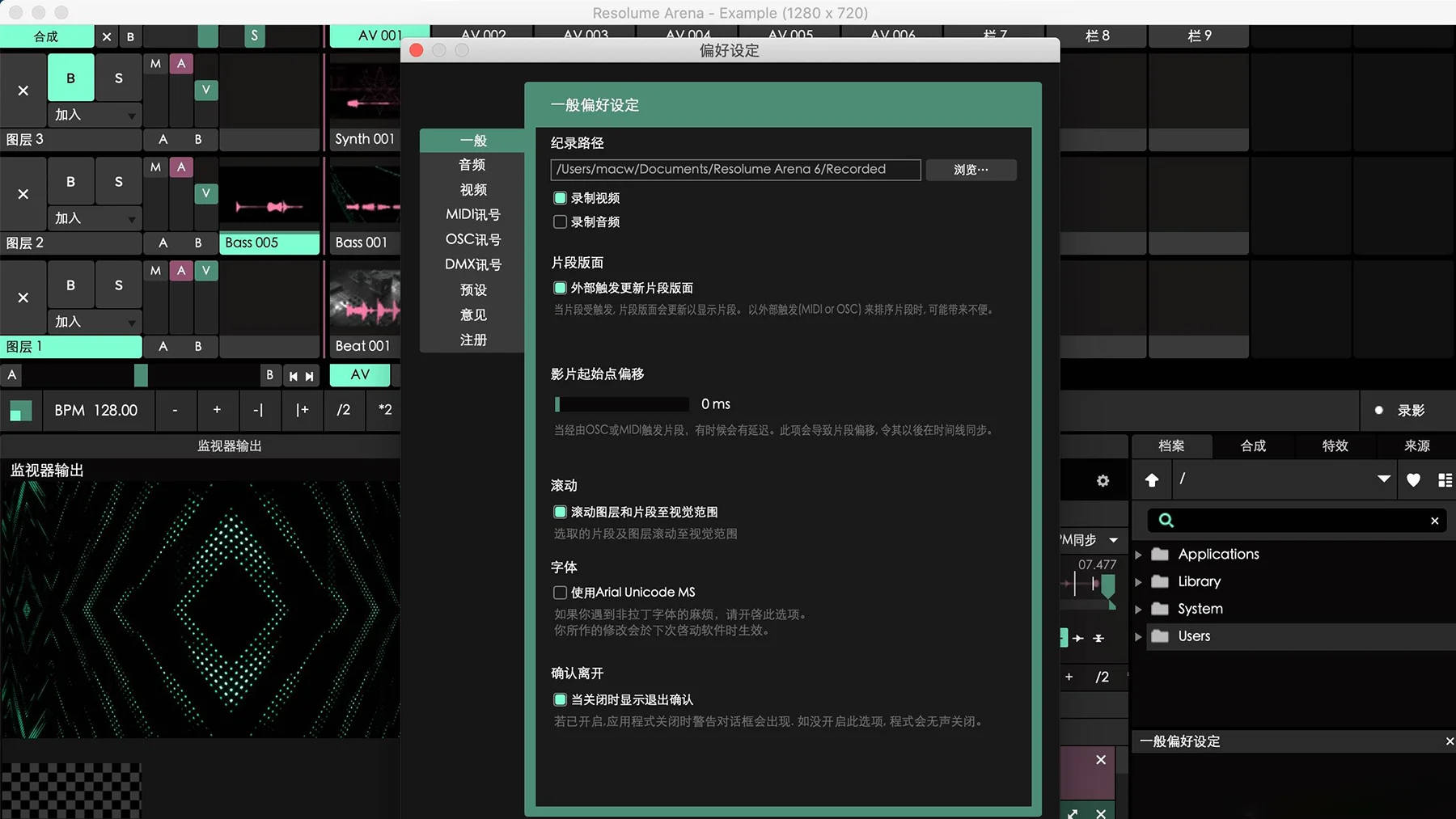Click the BPM tap square icon
The height and width of the screenshot is (819, 1456).
[20, 411]
